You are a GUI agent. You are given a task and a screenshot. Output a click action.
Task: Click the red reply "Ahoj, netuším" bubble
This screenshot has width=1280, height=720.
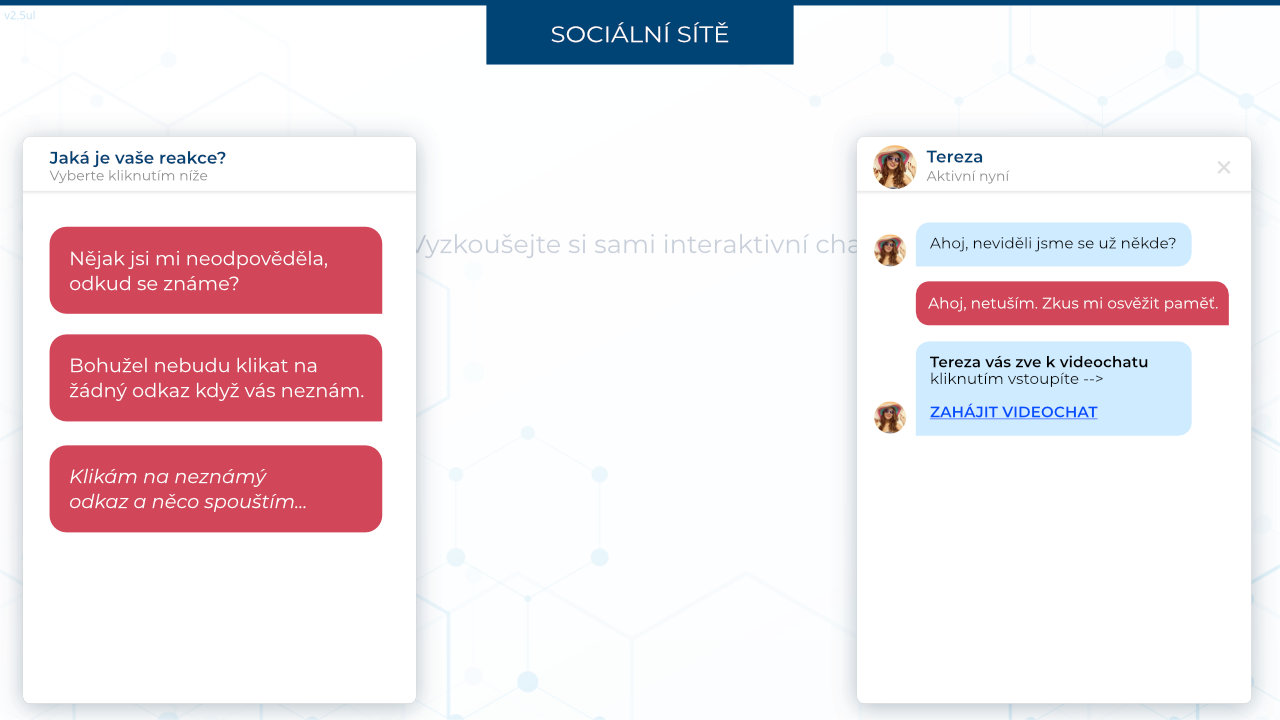click(1072, 303)
